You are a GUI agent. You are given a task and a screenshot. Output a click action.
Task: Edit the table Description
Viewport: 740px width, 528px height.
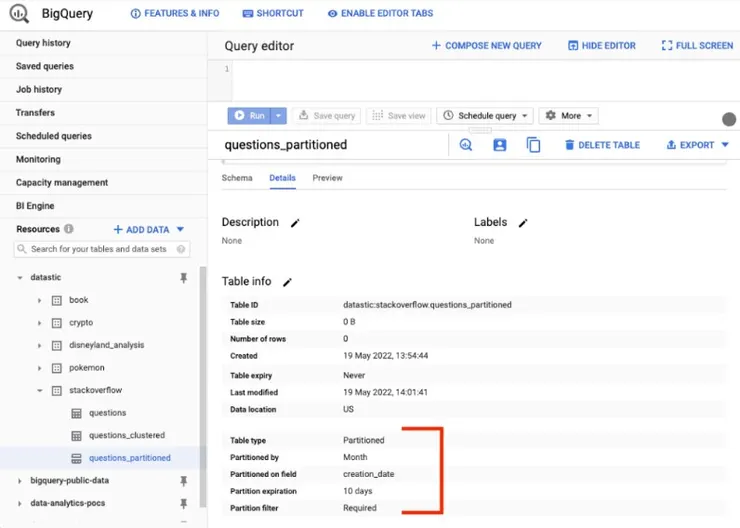click(295, 223)
